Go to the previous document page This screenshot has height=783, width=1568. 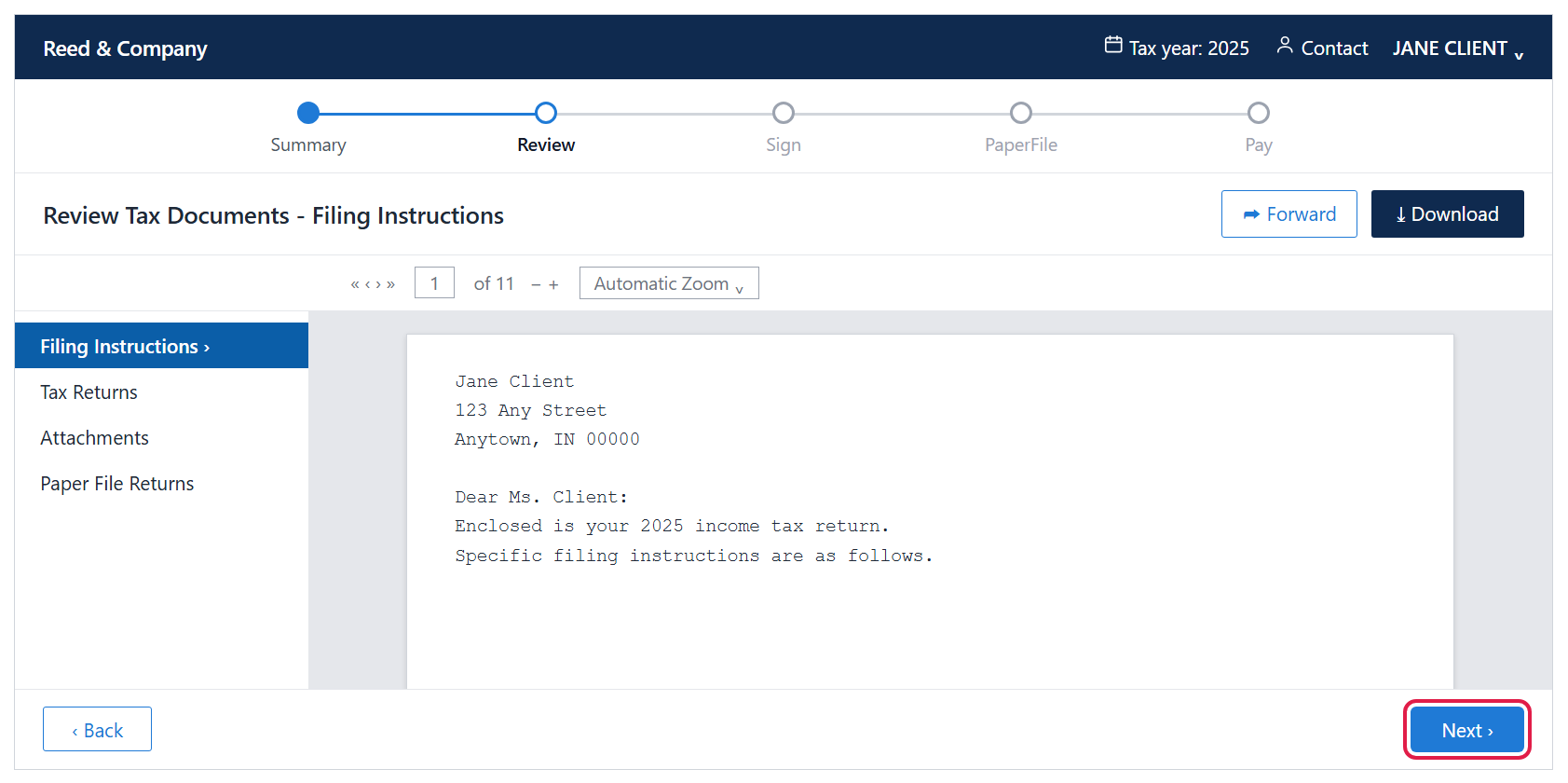[367, 284]
